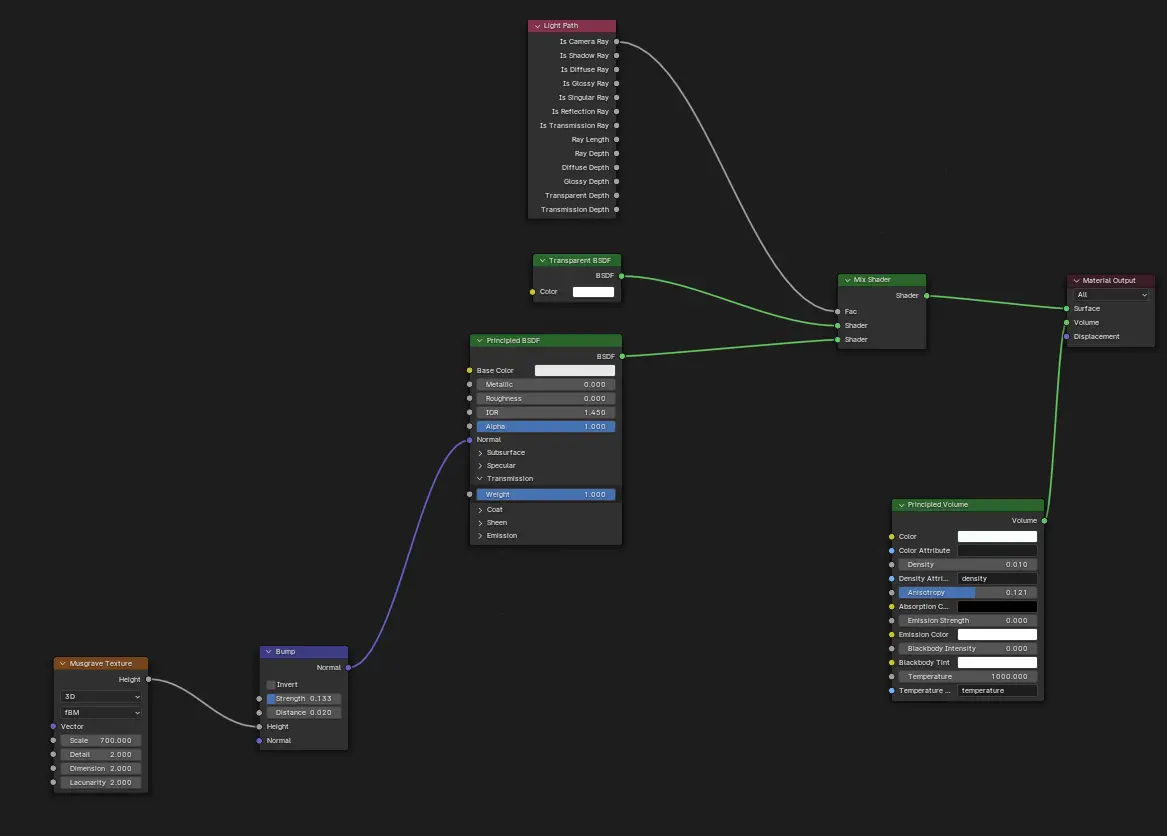Collapse the Transparent BSDF node arrow

coord(542,261)
